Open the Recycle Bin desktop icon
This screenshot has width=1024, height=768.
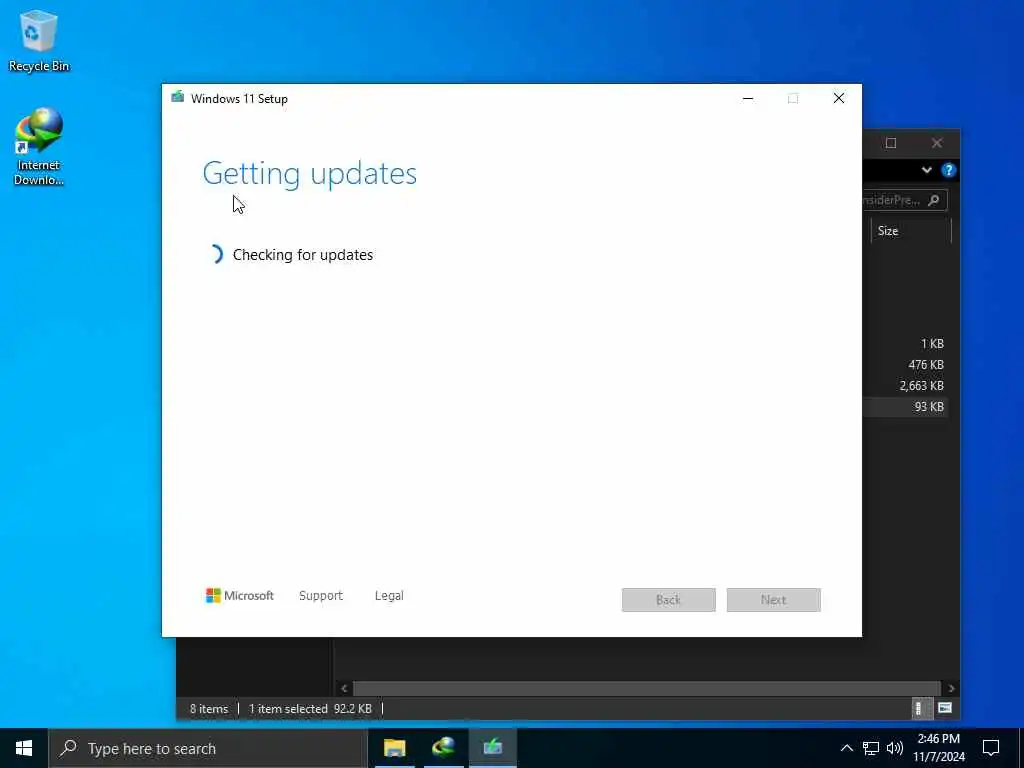39,40
